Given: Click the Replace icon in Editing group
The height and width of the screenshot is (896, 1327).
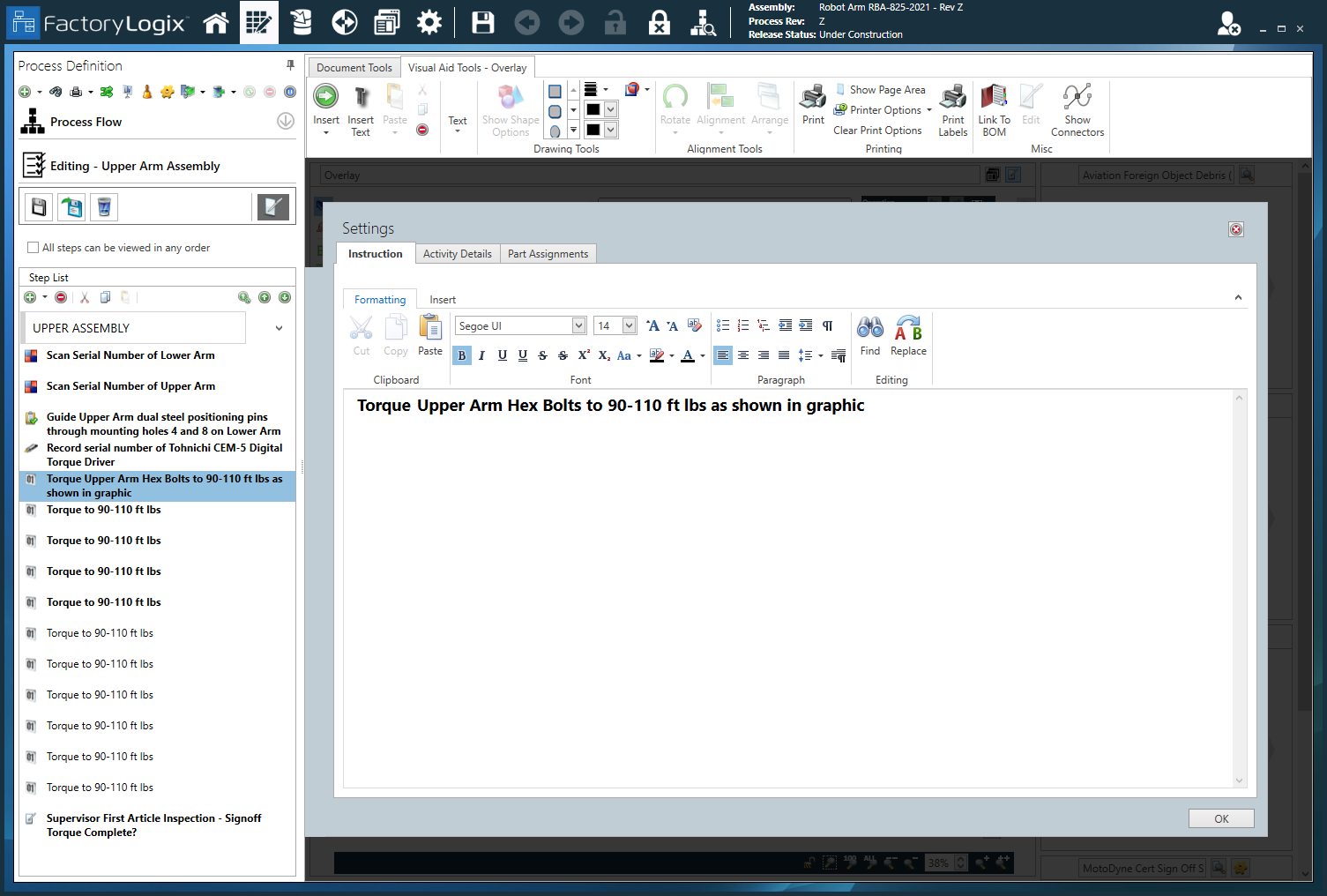Looking at the screenshot, I should click(x=908, y=329).
